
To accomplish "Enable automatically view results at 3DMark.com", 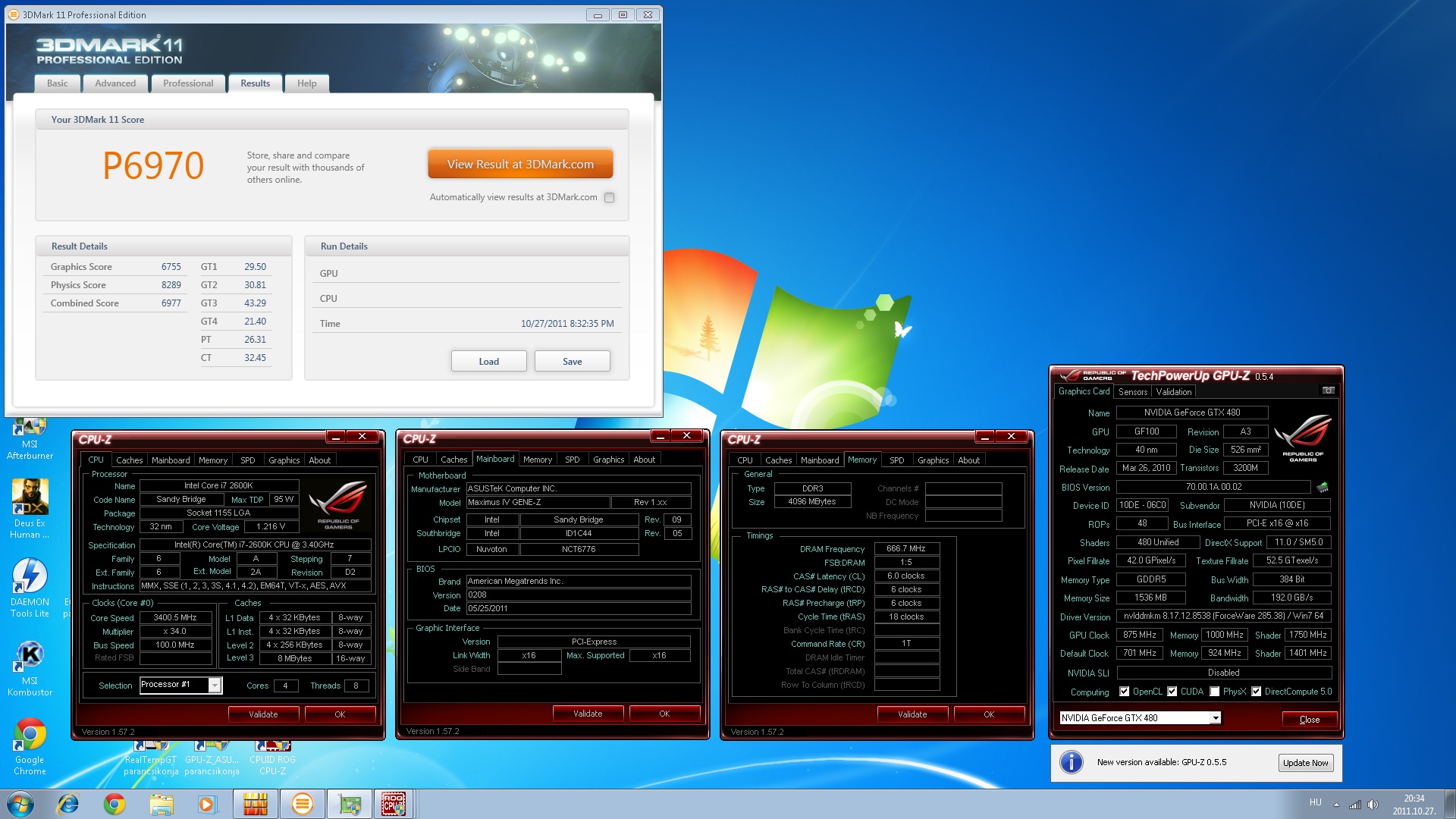I will (609, 197).
